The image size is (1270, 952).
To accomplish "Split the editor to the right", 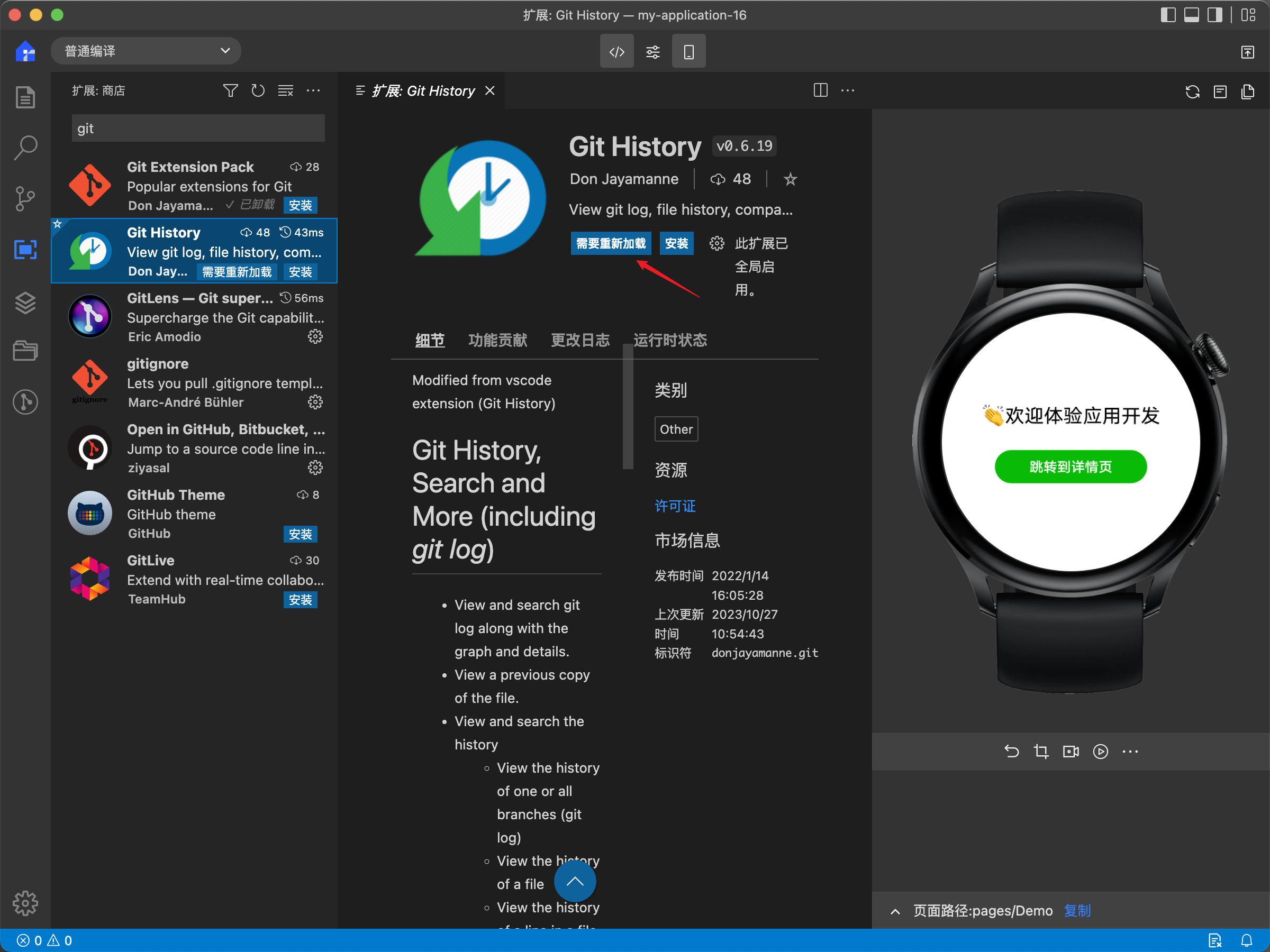I will click(820, 90).
